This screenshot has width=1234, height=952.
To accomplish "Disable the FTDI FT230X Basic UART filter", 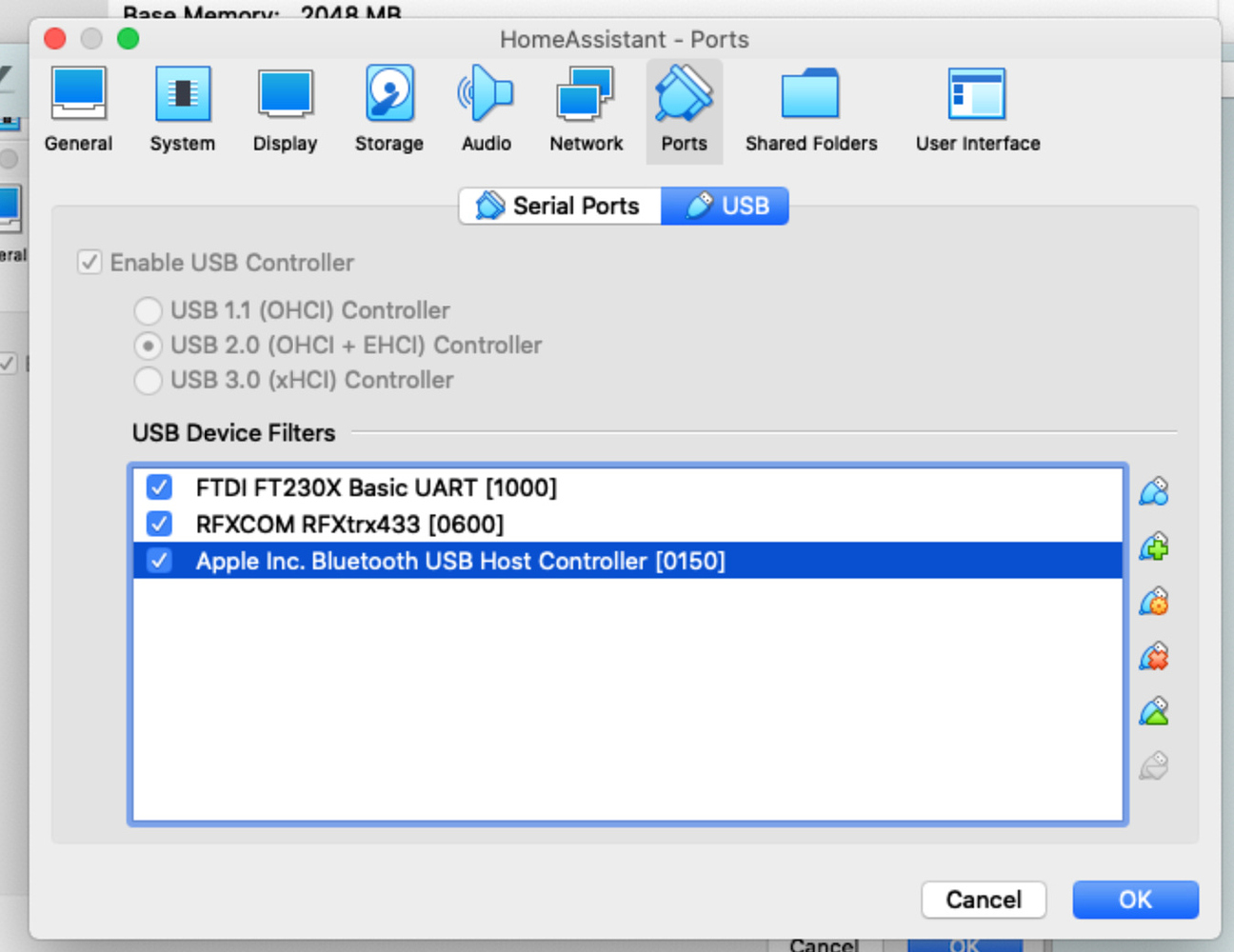I will tap(159, 487).
